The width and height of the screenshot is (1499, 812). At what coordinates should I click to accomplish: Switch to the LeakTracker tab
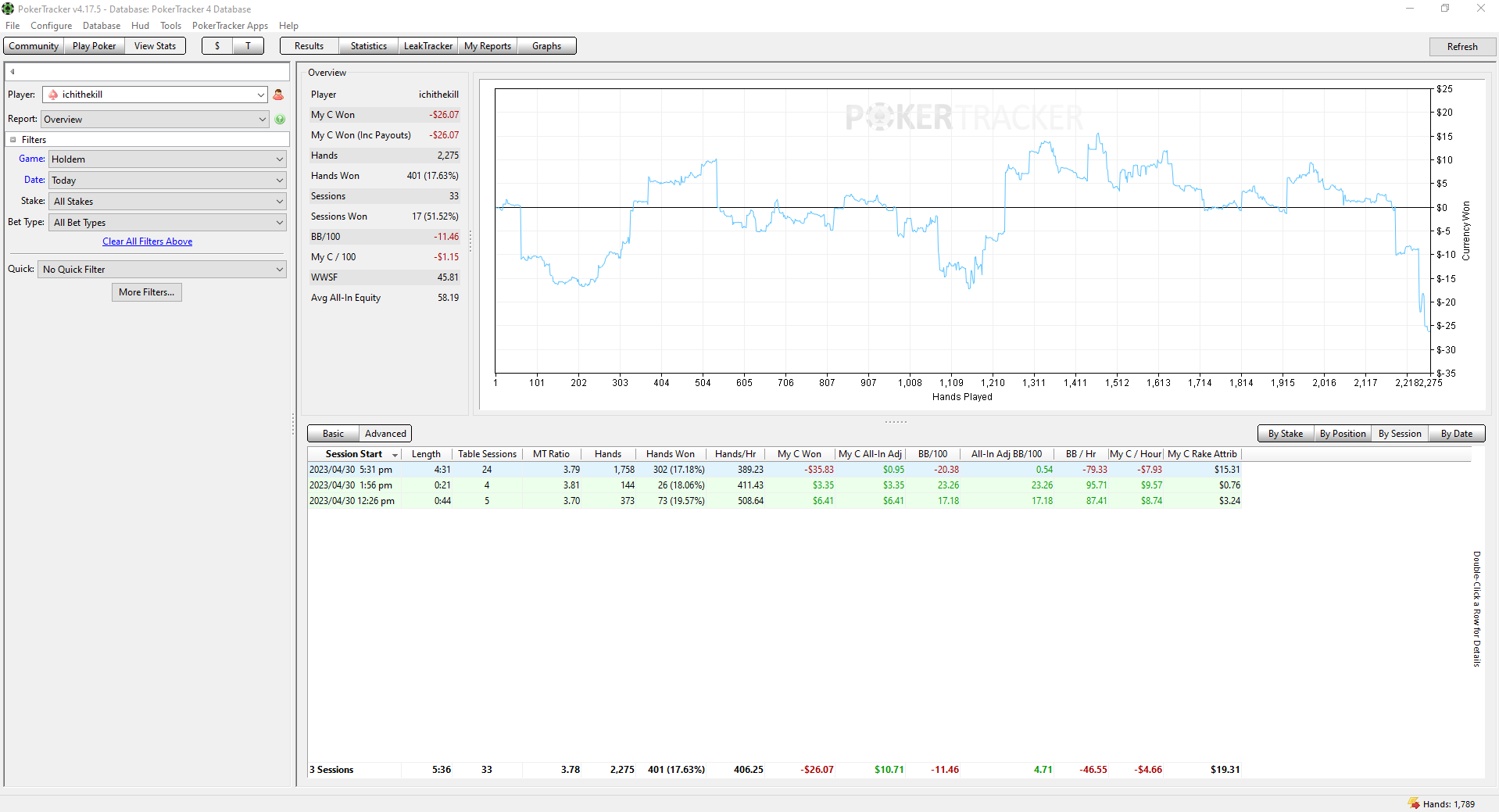[x=428, y=46]
